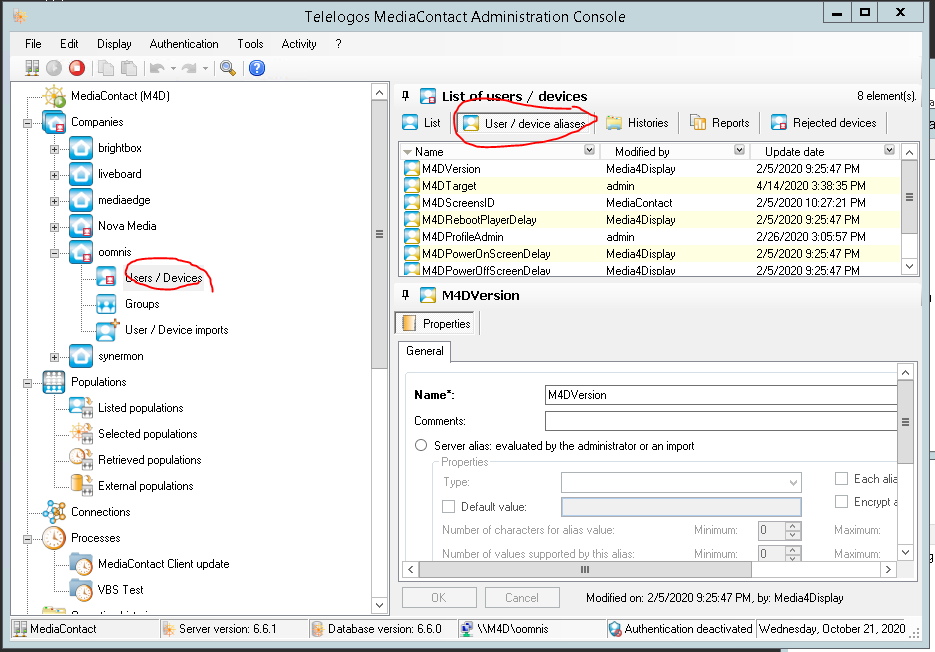This screenshot has height=652, width=935.
Task: Expand the synermon company node
Action: click(54, 357)
